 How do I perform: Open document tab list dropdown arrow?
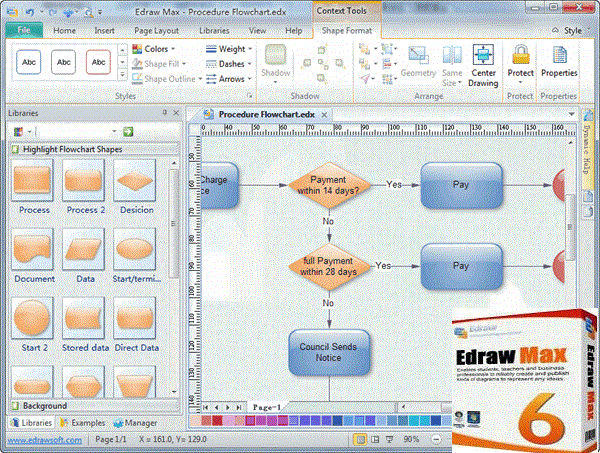click(571, 114)
